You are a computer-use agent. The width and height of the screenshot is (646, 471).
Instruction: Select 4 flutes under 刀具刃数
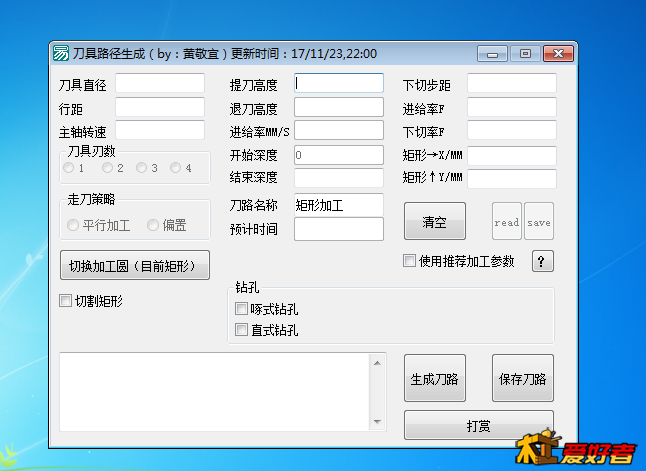click(176, 167)
